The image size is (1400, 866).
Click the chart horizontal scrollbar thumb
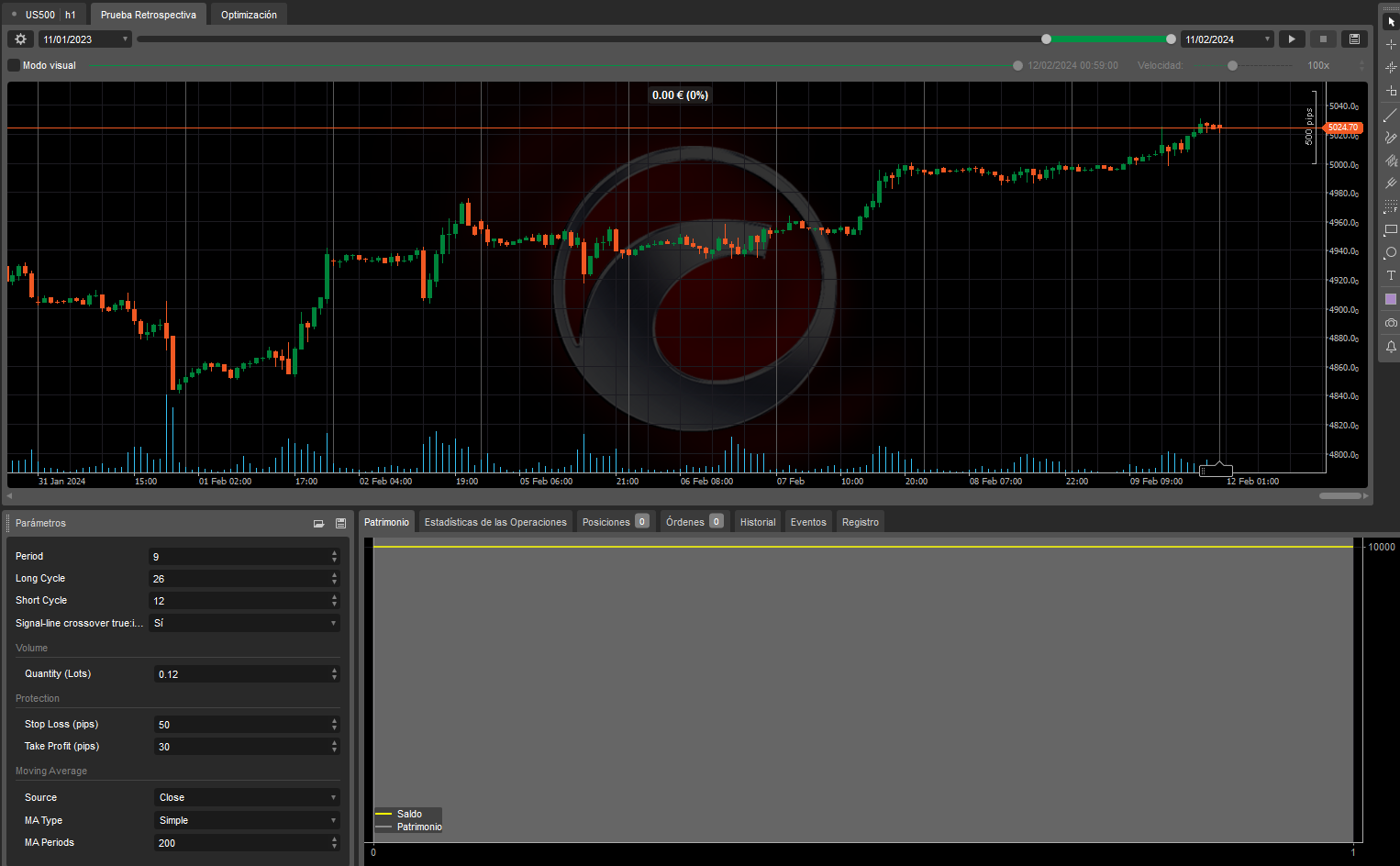pos(1340,496)
